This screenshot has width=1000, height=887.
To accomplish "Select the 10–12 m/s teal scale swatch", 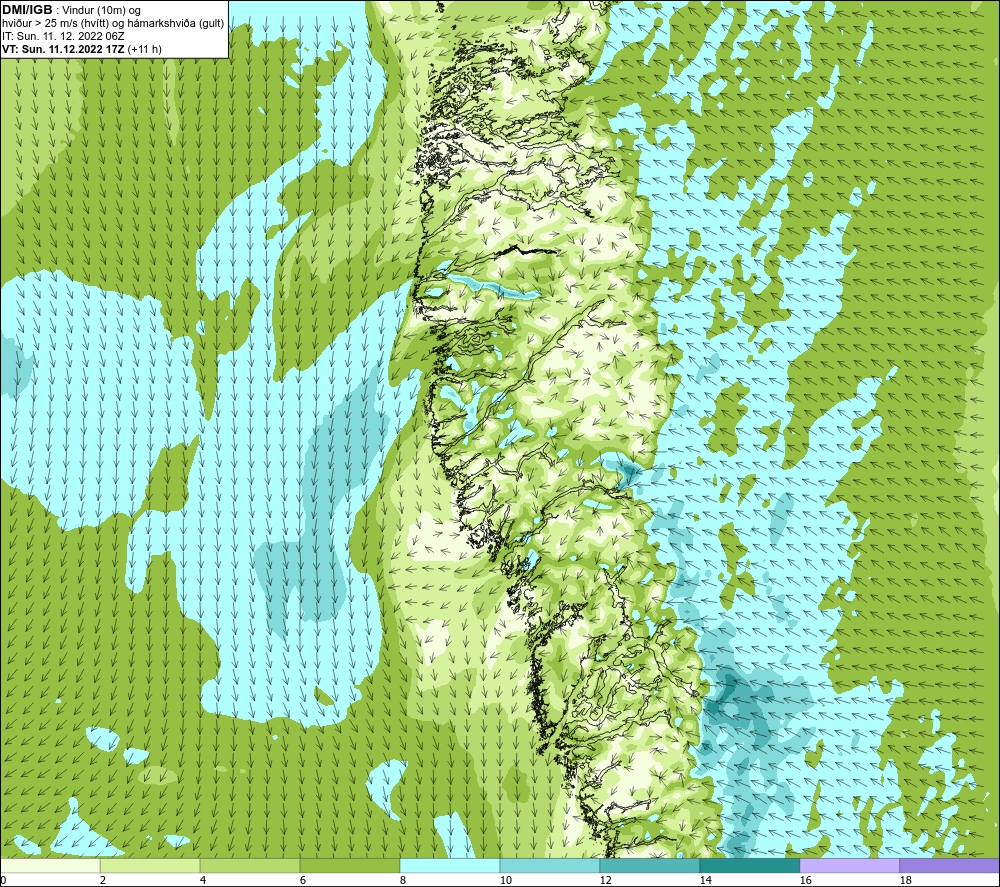I will point(550,865).
